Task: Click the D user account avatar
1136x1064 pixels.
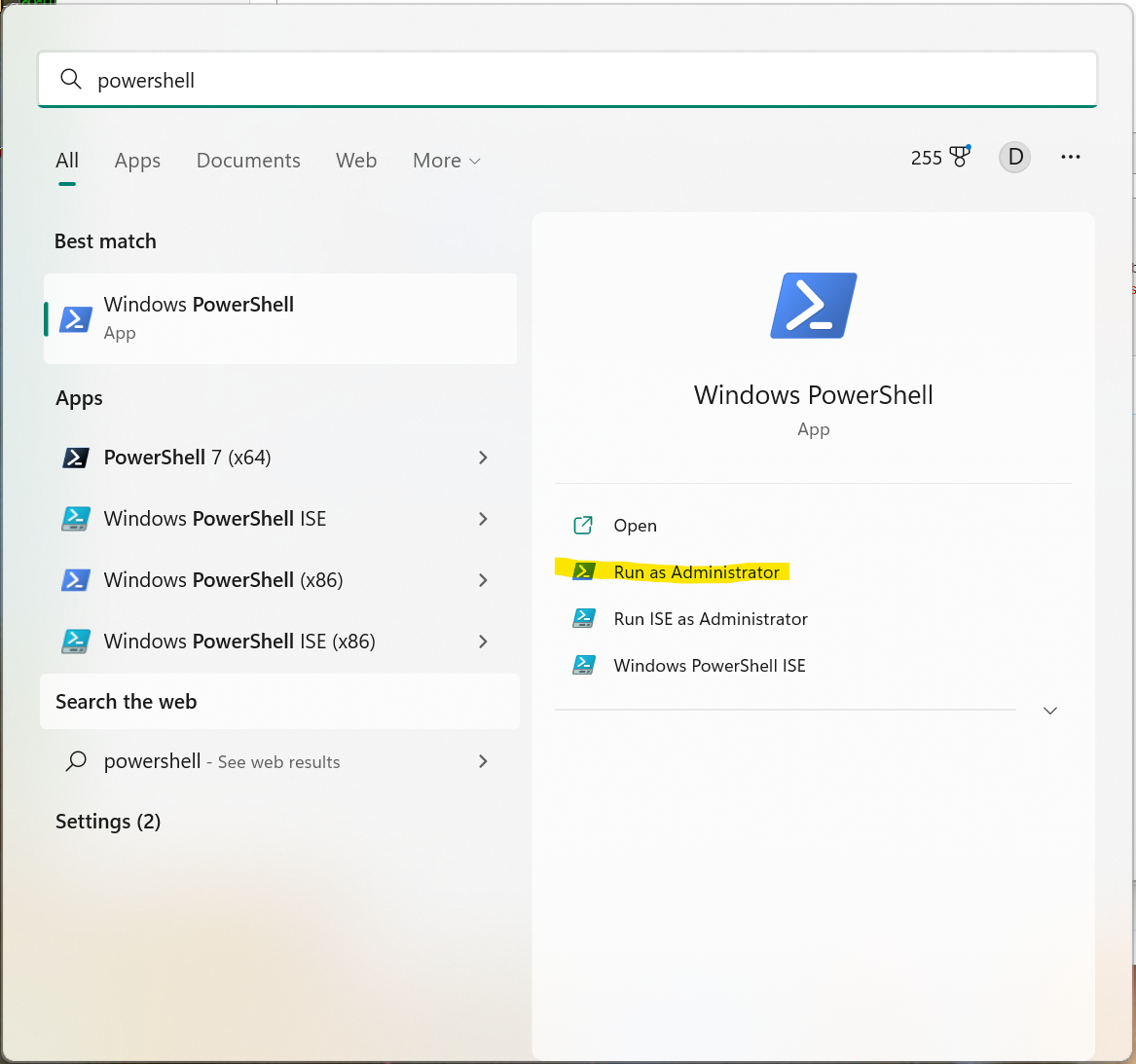Action: 1014,157
